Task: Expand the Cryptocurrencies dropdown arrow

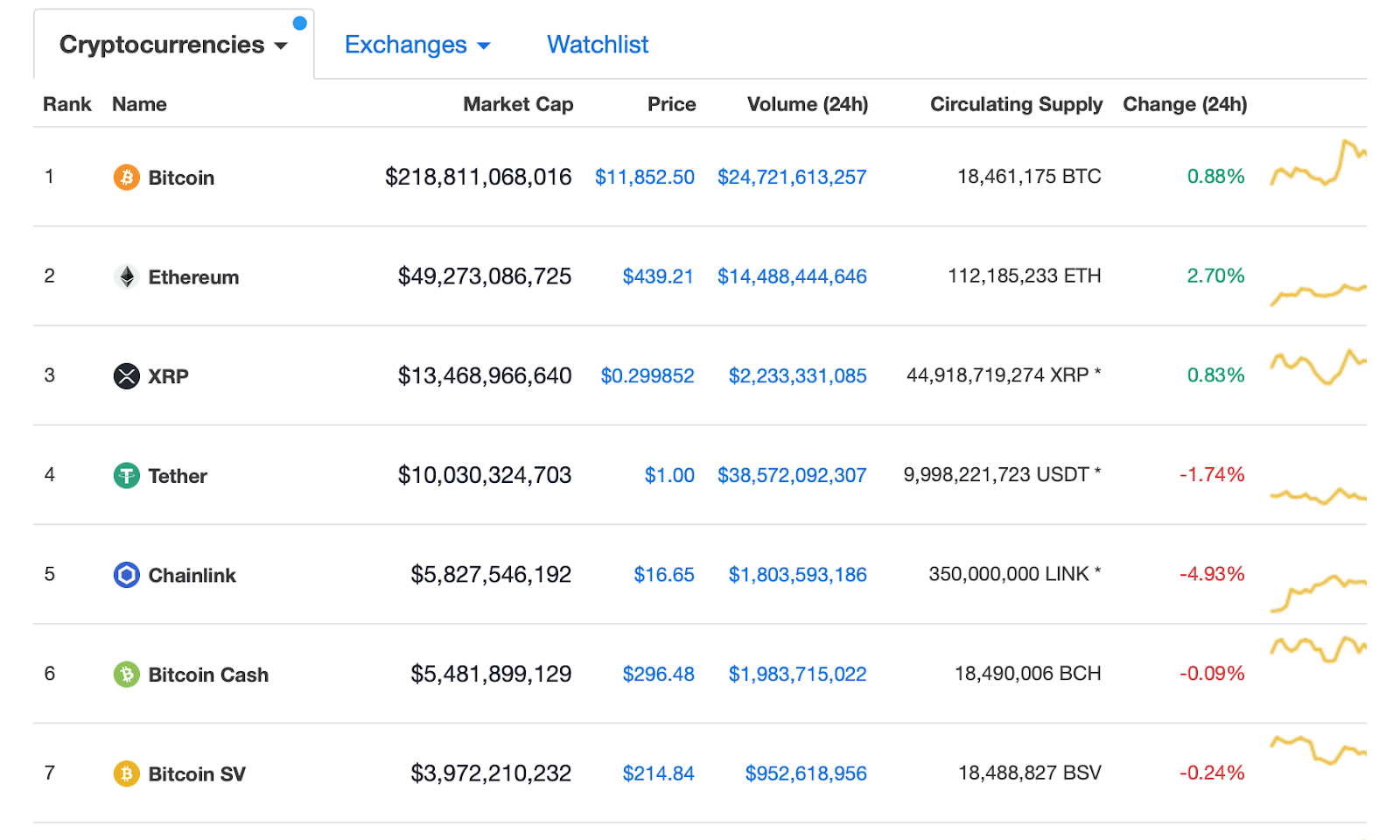Action: pyautogui.click(x=281, y=46)
